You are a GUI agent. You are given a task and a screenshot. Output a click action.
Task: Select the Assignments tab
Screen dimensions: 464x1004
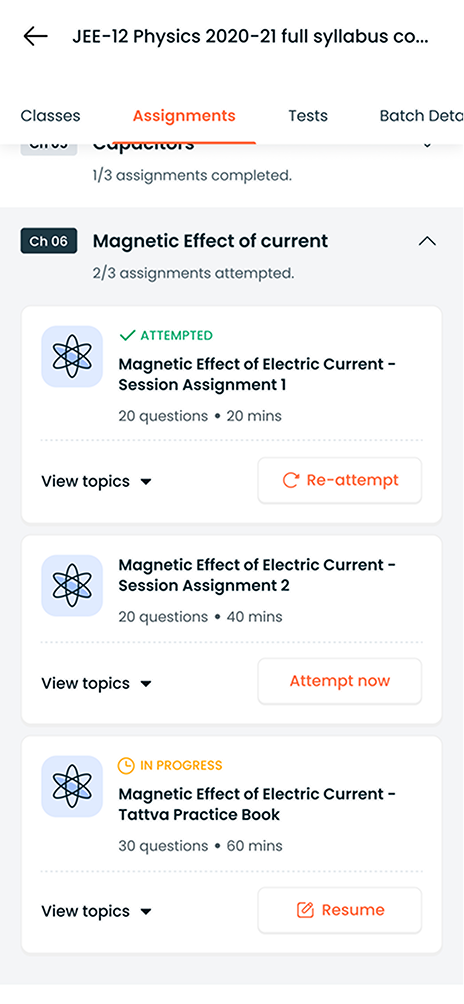(x=184, y=116)
